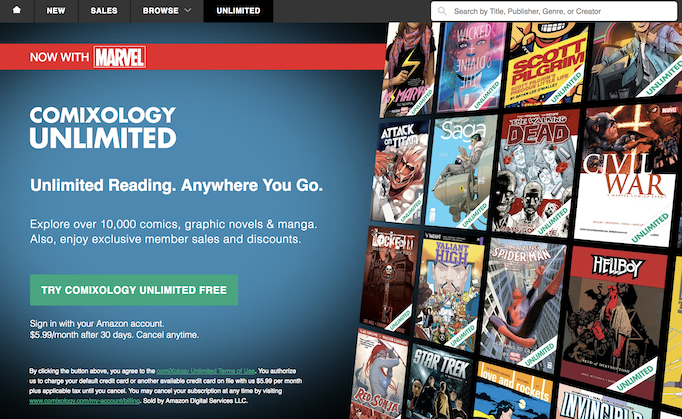Click the home icon in navigation bar
This screenshot has width=682, height=419.
tap(17, 10)
